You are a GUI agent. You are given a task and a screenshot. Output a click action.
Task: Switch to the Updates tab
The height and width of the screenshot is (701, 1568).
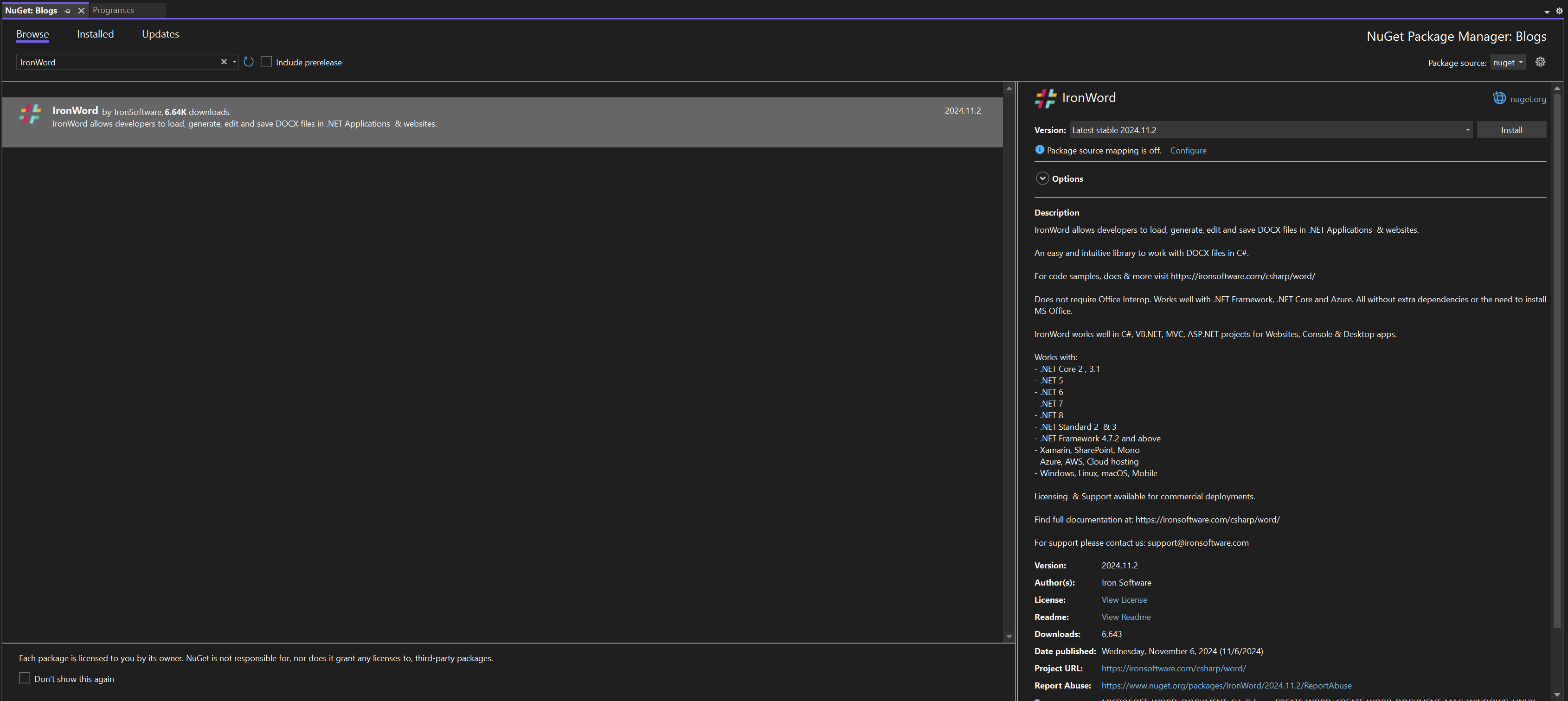[160, 34]
